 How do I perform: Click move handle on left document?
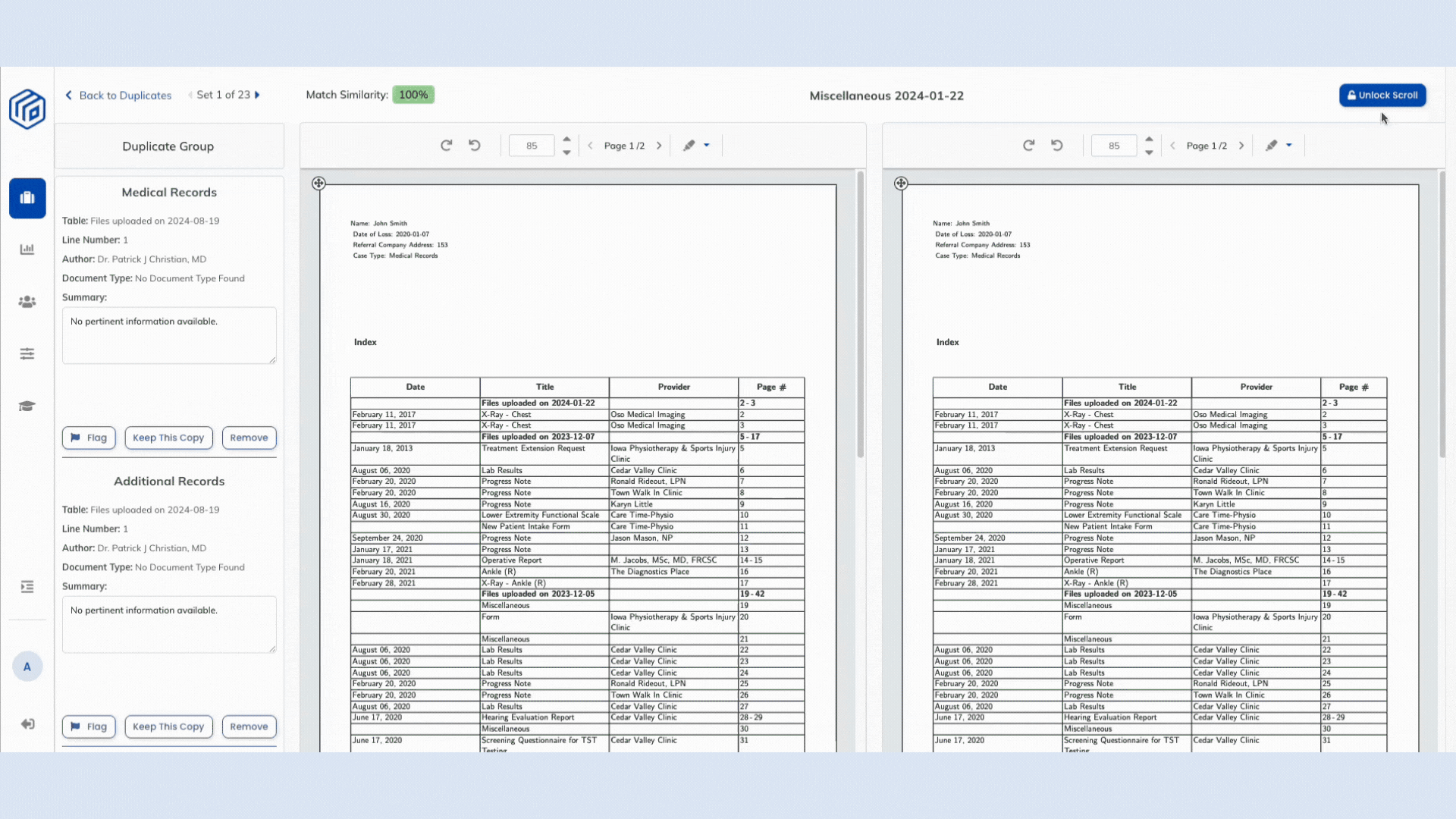coord(318,184)
